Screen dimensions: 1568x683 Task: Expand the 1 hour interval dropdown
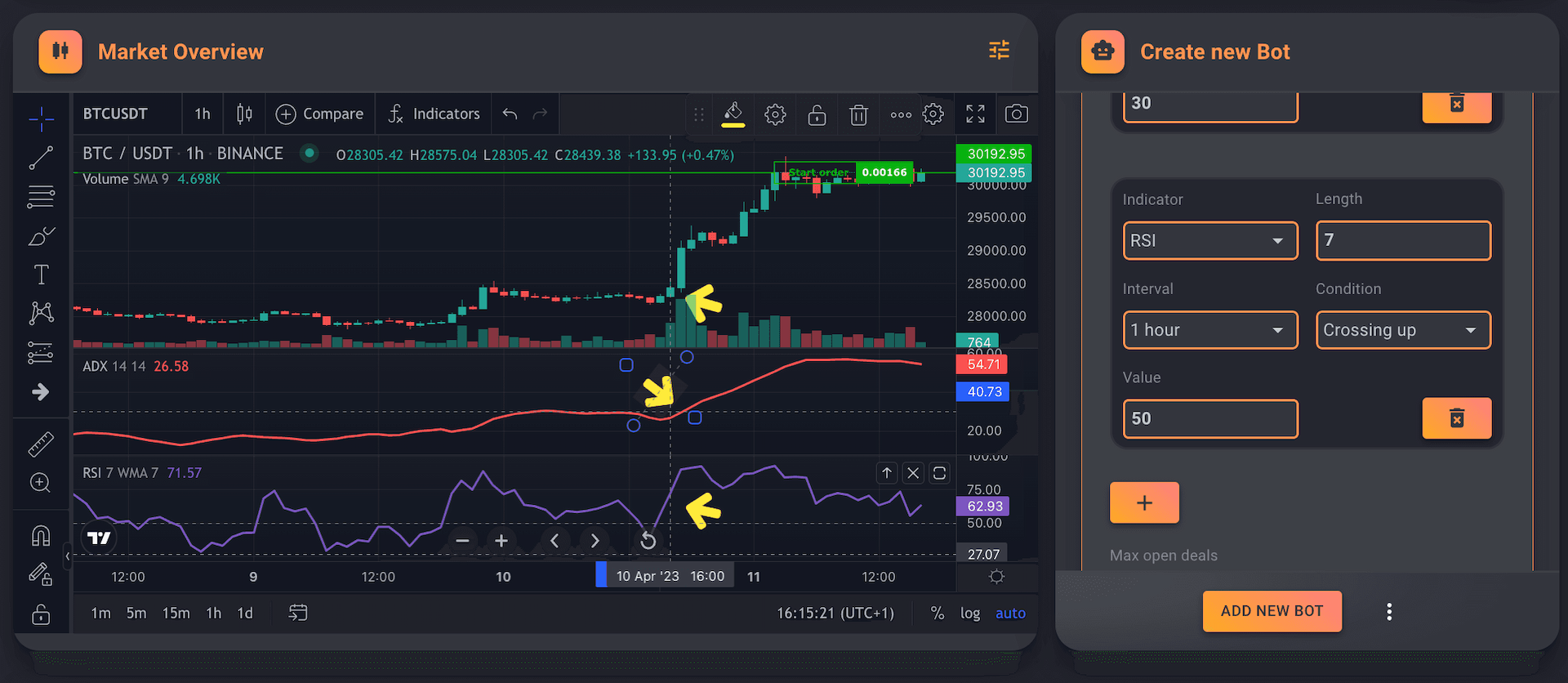[x=1209, y=330]
